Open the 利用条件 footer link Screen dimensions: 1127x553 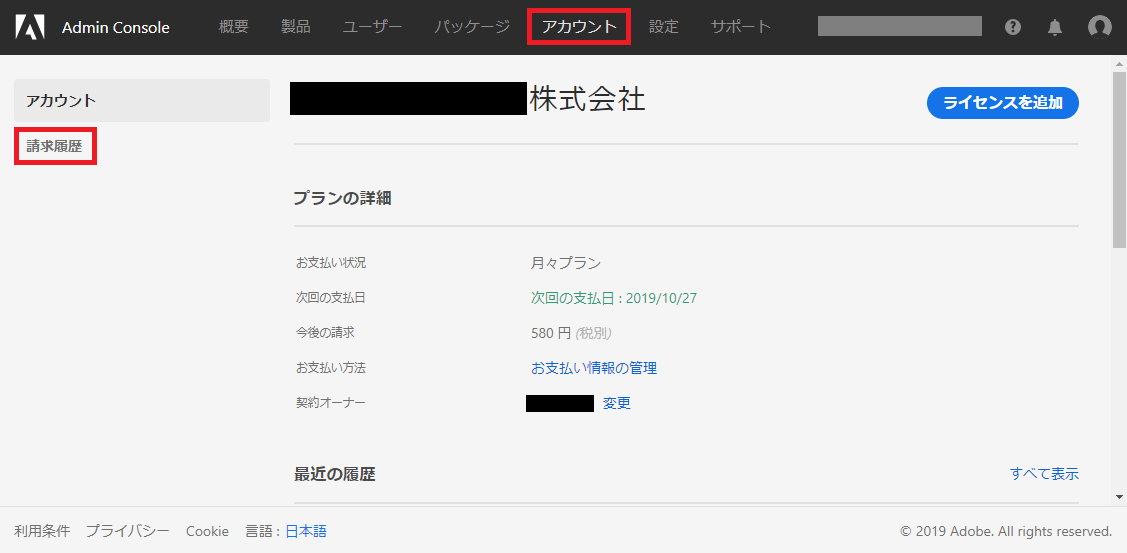click(42, 531)
